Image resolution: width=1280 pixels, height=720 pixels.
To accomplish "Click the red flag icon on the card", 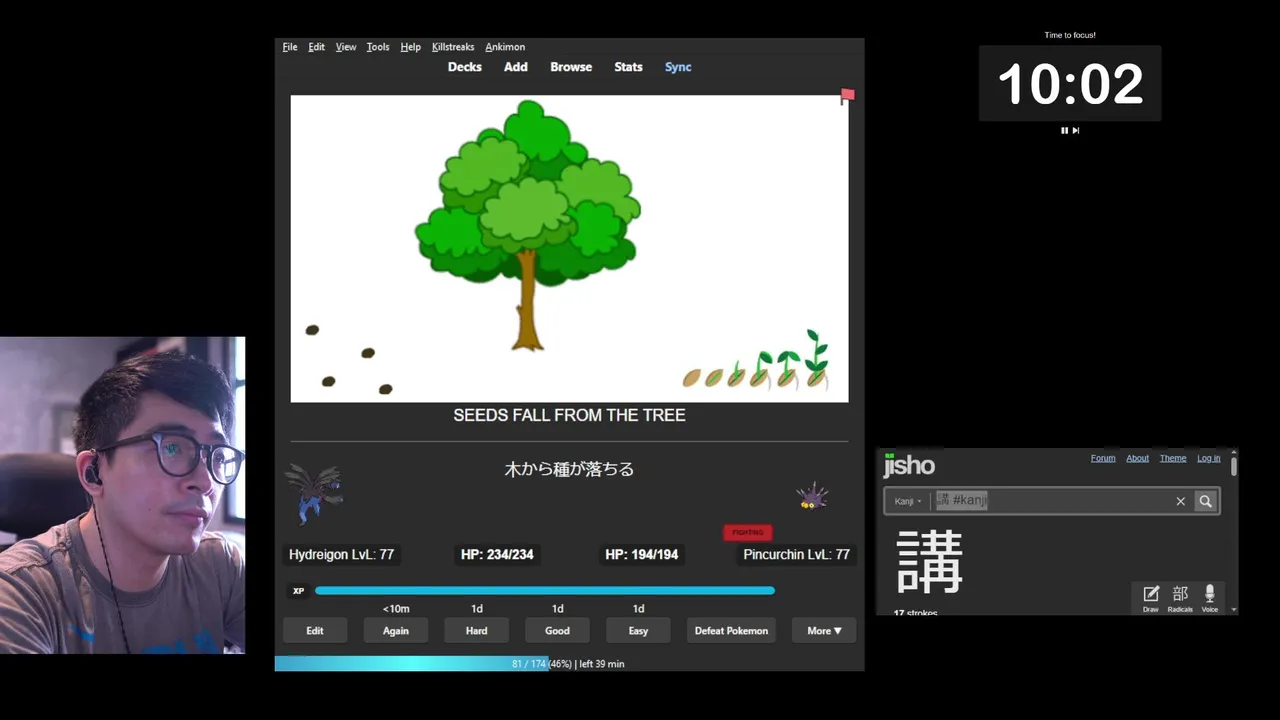I will coord(847,96).
